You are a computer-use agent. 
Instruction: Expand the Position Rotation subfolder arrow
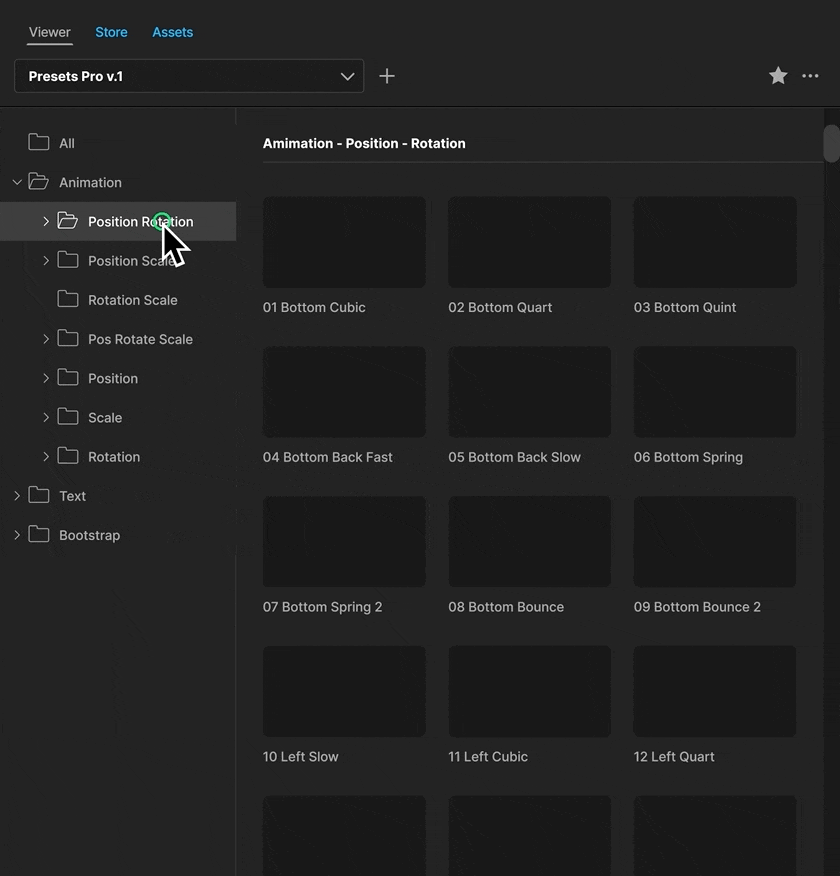(46, 222)
